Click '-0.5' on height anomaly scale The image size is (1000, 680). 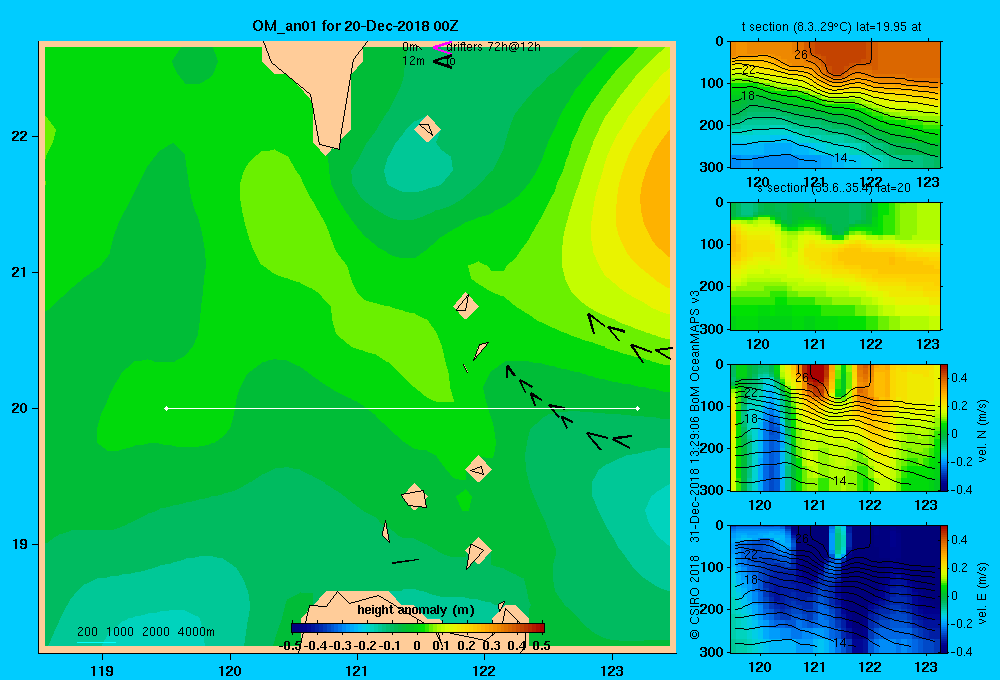290,646
